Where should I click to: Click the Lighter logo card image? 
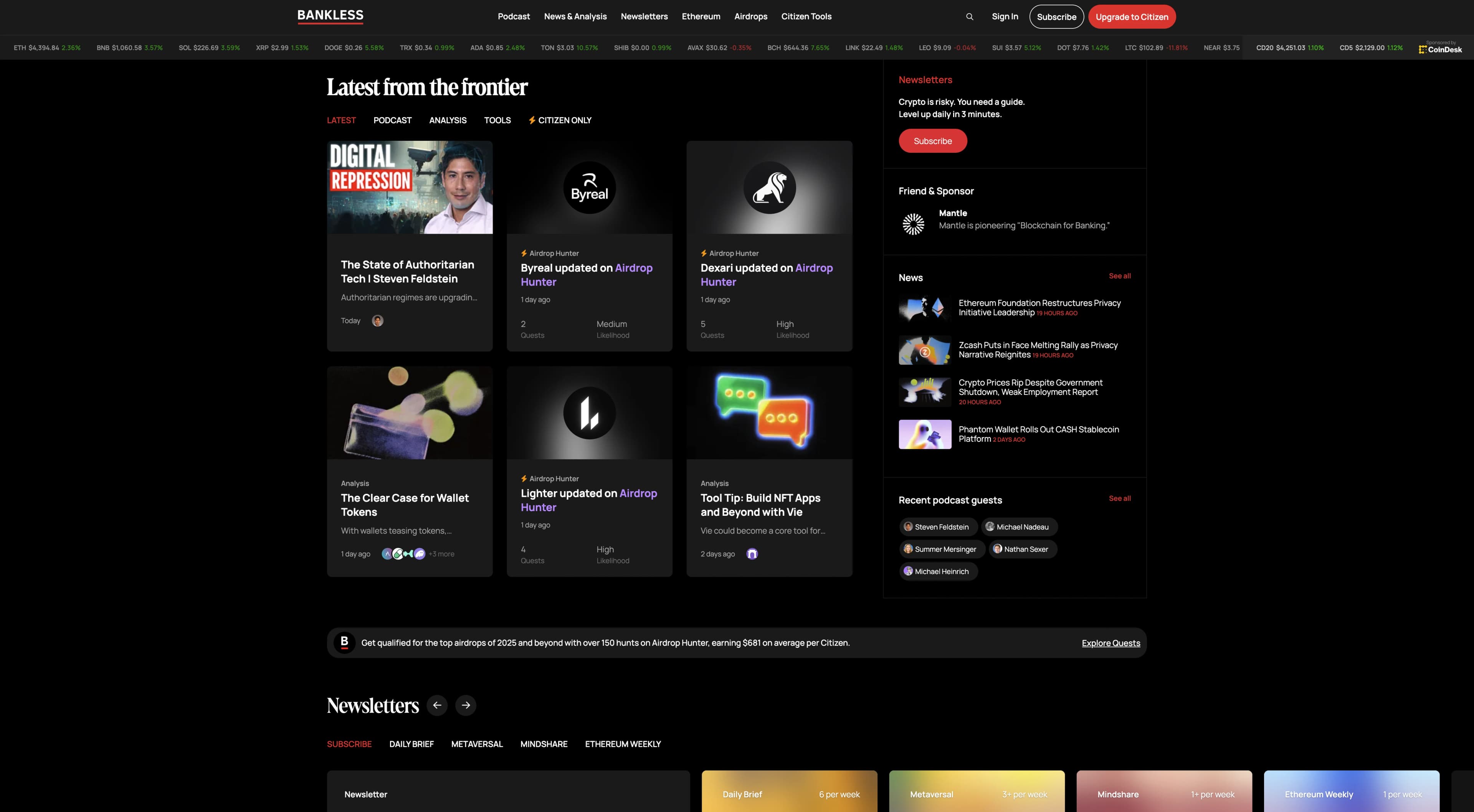point(589,413)
